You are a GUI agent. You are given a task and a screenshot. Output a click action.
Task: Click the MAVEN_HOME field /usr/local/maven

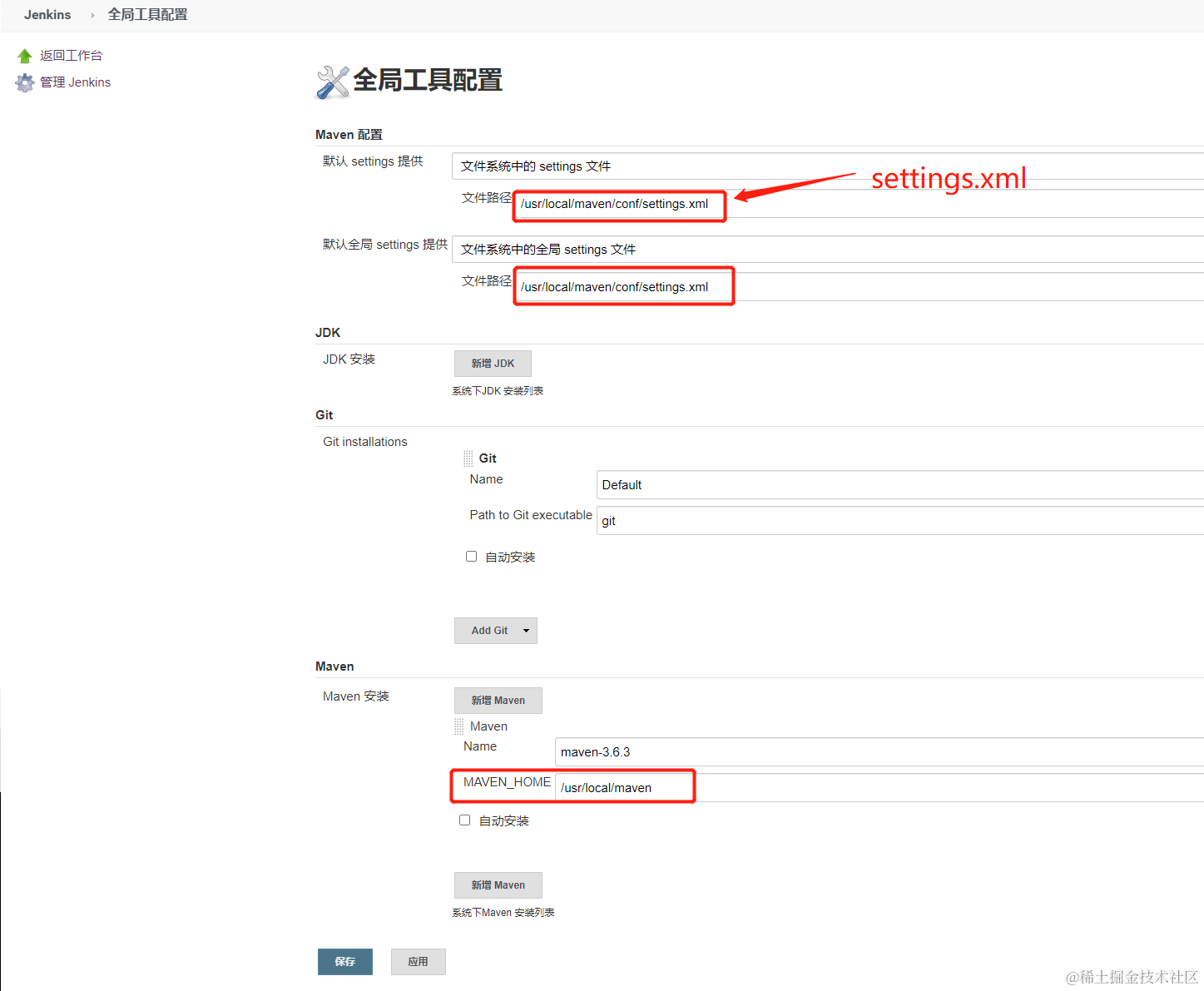(879, 788)
